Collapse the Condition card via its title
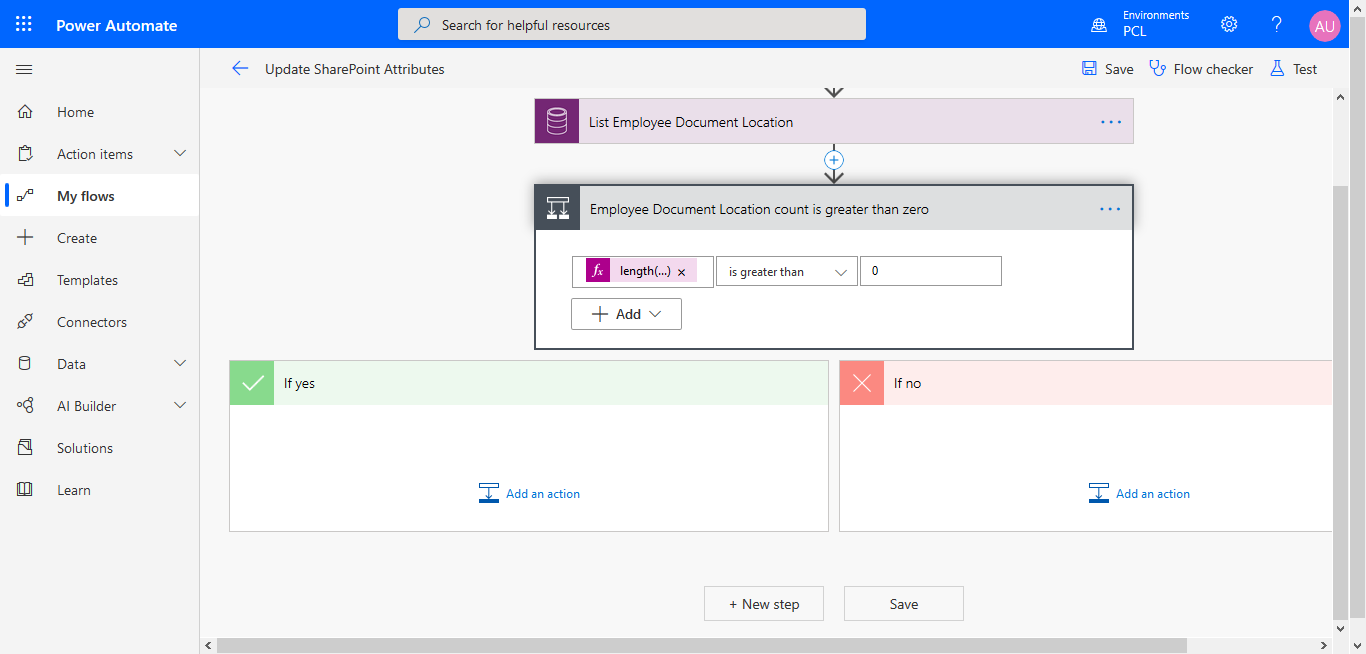Viewport: 1366px width, 654px height. tap(759, 209)
